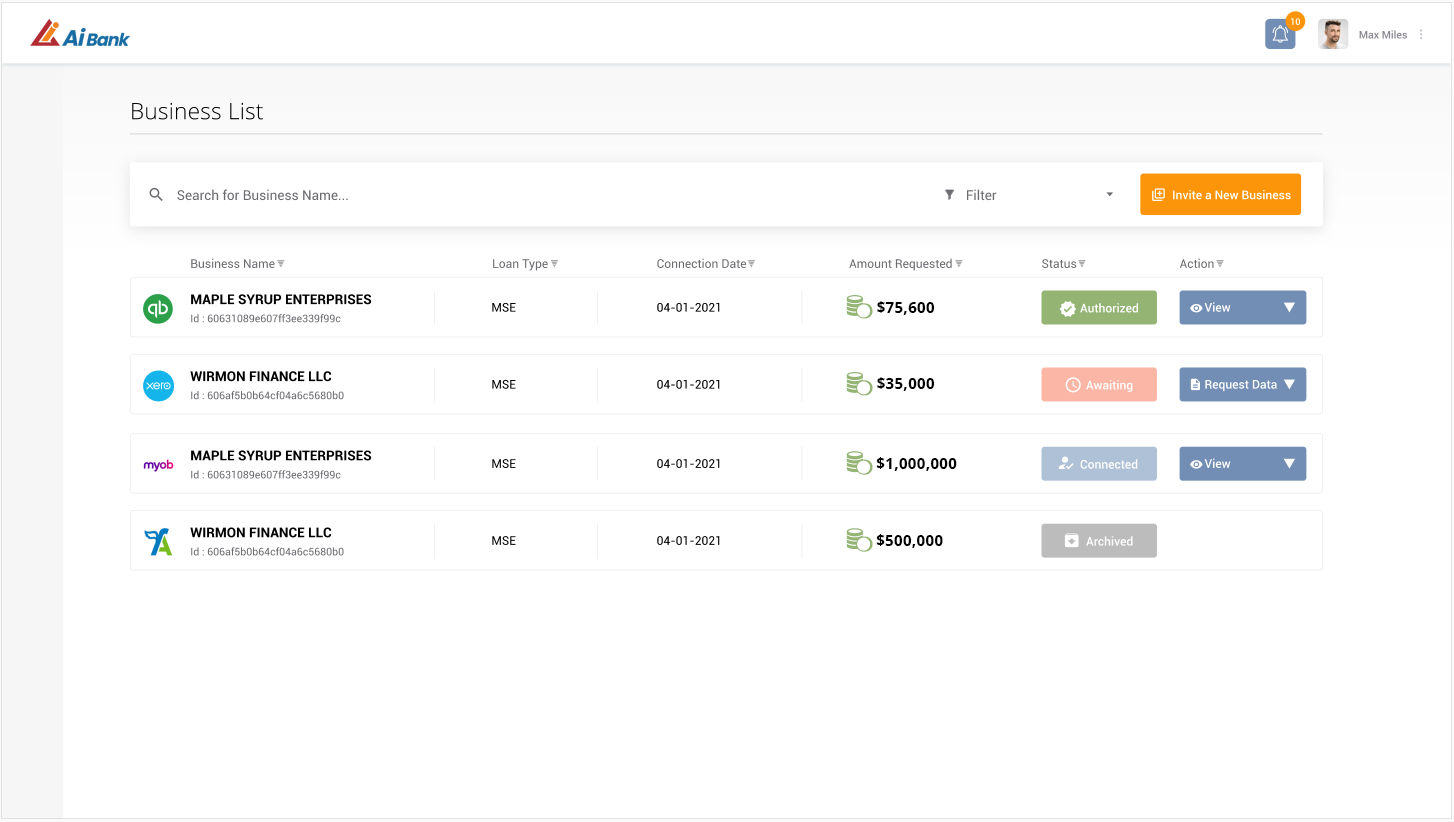Click the coins icon beside $500,000

(x=859, y=540)
